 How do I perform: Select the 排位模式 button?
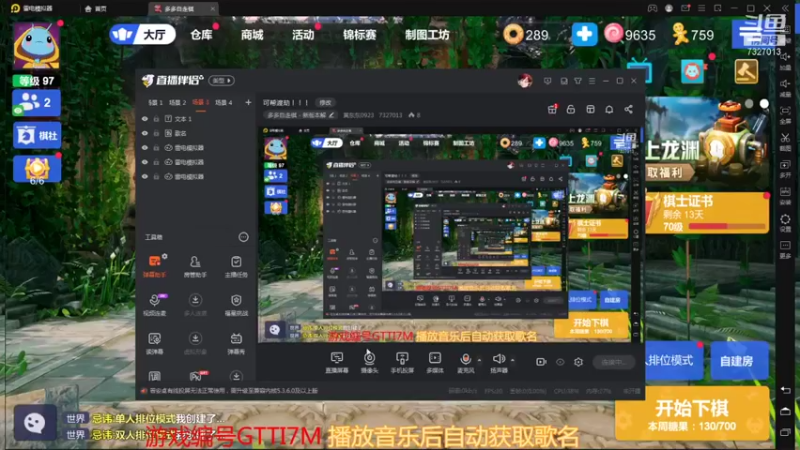[674, 360]
